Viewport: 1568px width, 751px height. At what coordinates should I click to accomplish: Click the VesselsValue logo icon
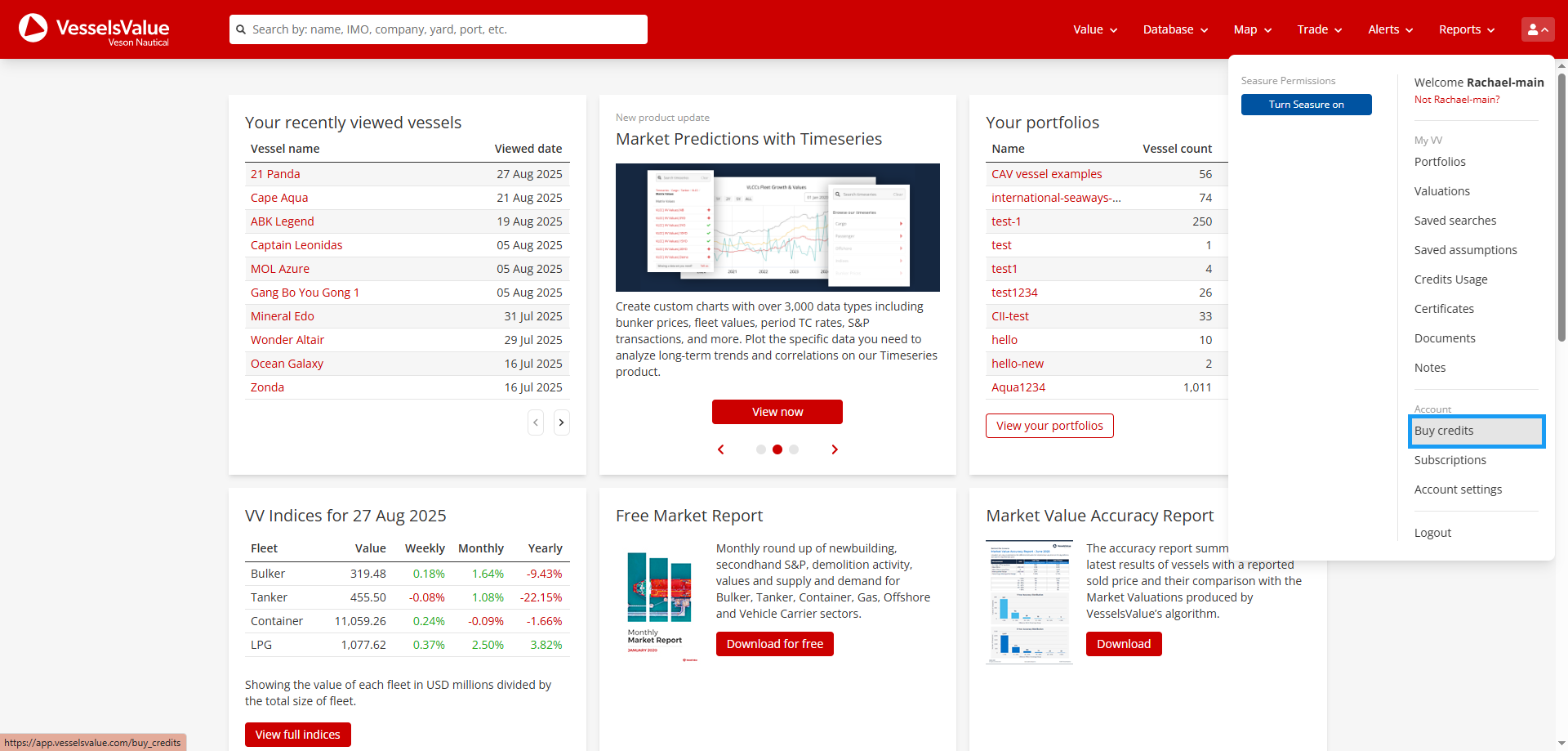pos(33,29)
